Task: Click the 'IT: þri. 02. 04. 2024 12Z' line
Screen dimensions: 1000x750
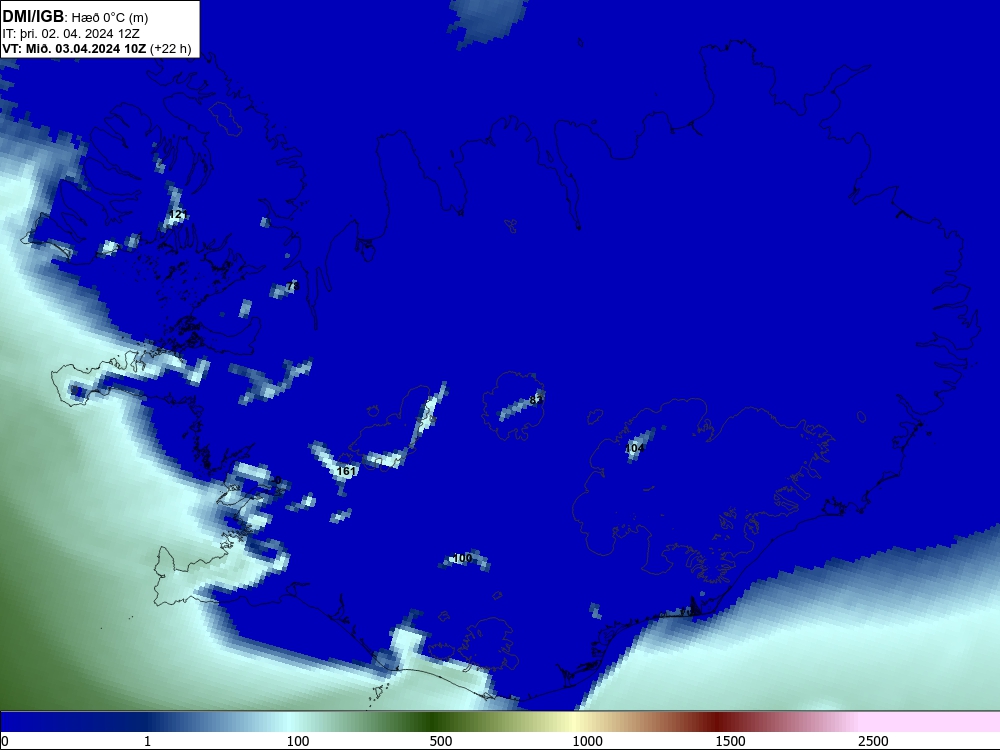Action: coord(71,34)
